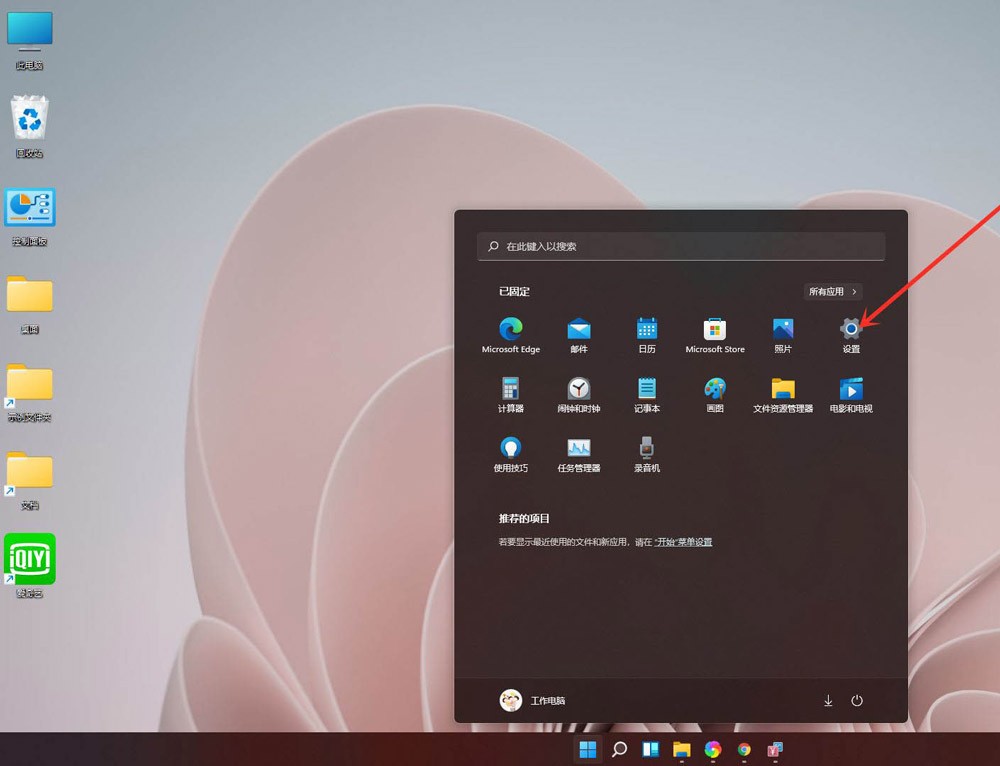
Task: Open Microsoft Edge from the Start menu
Action: pyautogui.click(x=511, y=327)
